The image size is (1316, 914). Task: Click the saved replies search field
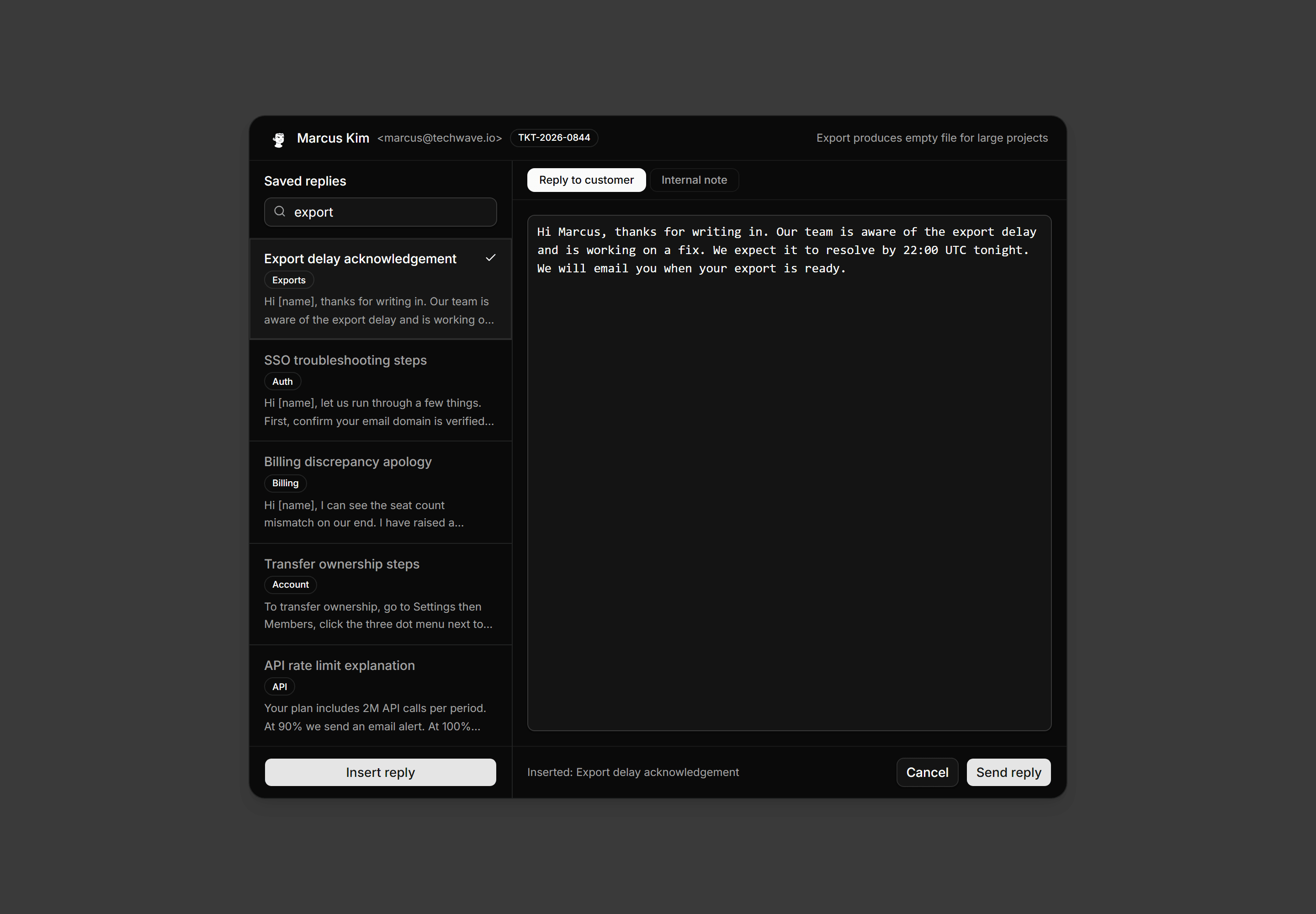[x=380, y=212]
